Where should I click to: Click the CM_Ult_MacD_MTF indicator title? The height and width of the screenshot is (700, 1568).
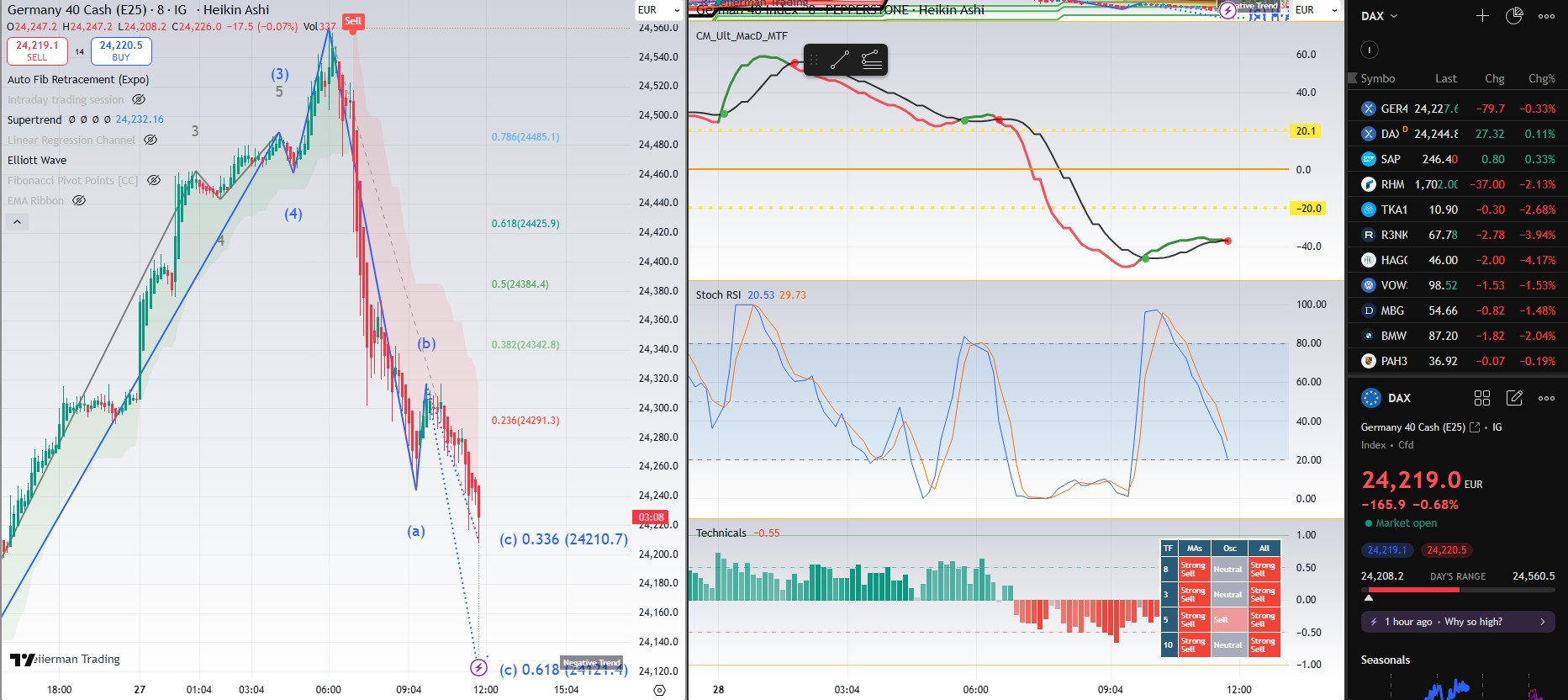(742, 36)
